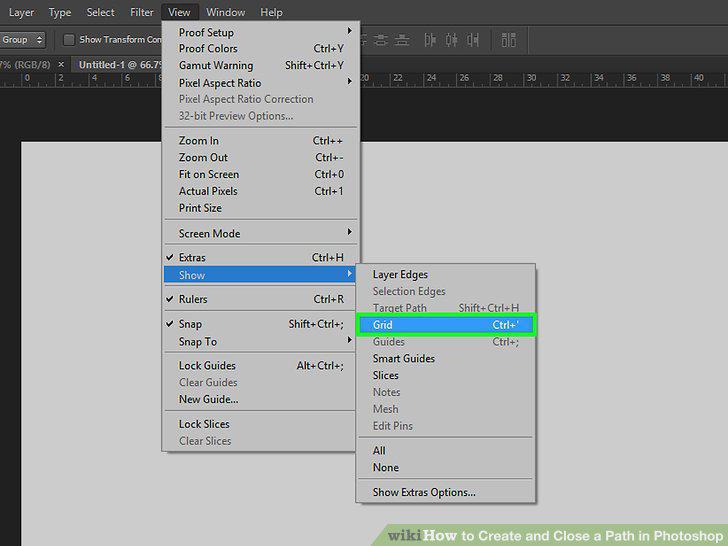728x546 pixels.
Task: Open the Help menu
Action: pyautogui.click(x=271, y=13)
